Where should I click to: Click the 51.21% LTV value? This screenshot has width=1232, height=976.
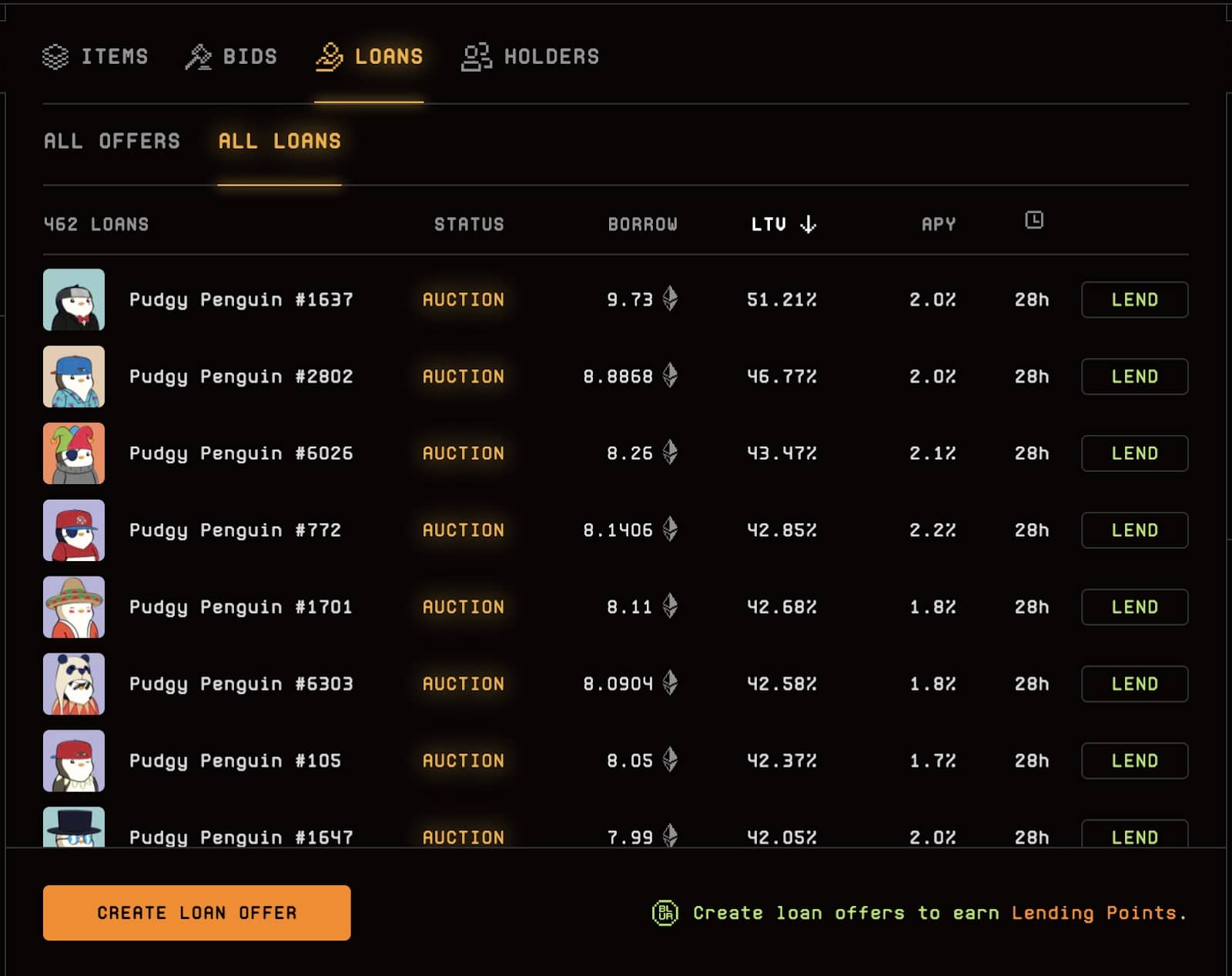click(782, 299)
